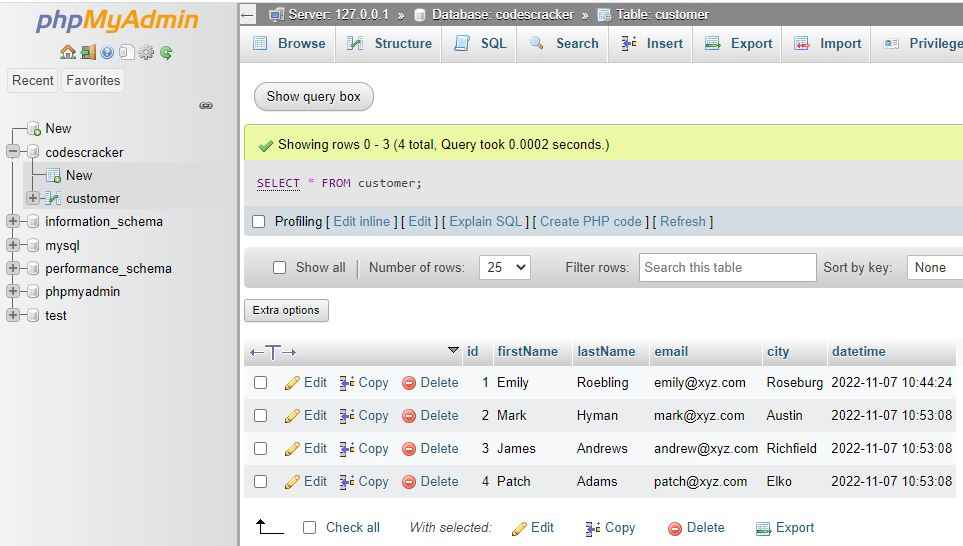
Task: Reload navigation panel green arrow icon
Action: (x=166, y=53)
